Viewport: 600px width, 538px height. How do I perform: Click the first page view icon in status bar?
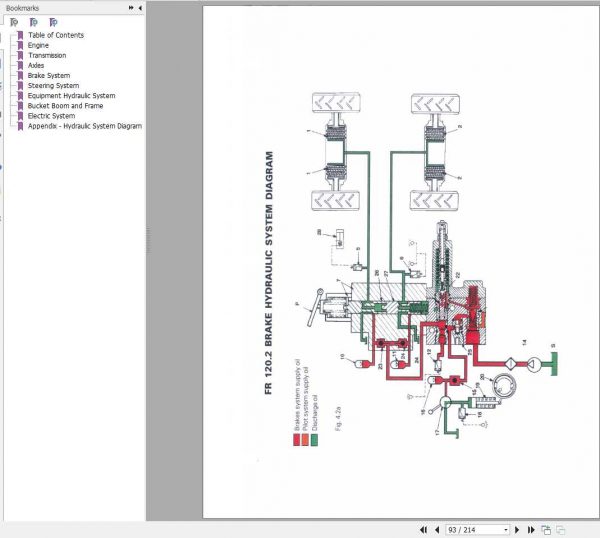point(546,529)
